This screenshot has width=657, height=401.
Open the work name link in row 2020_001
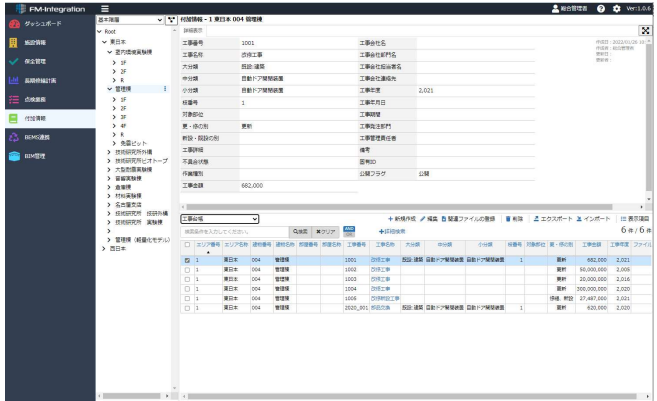click(x=380, y=308)
